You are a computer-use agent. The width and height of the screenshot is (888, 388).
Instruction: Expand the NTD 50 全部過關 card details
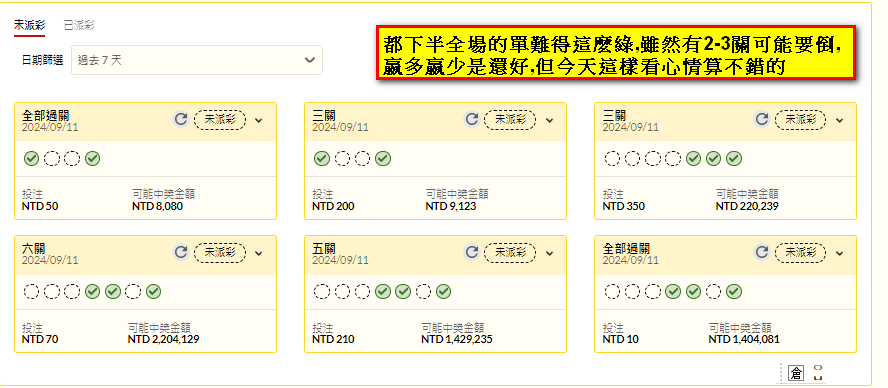[x=259, y=120]
